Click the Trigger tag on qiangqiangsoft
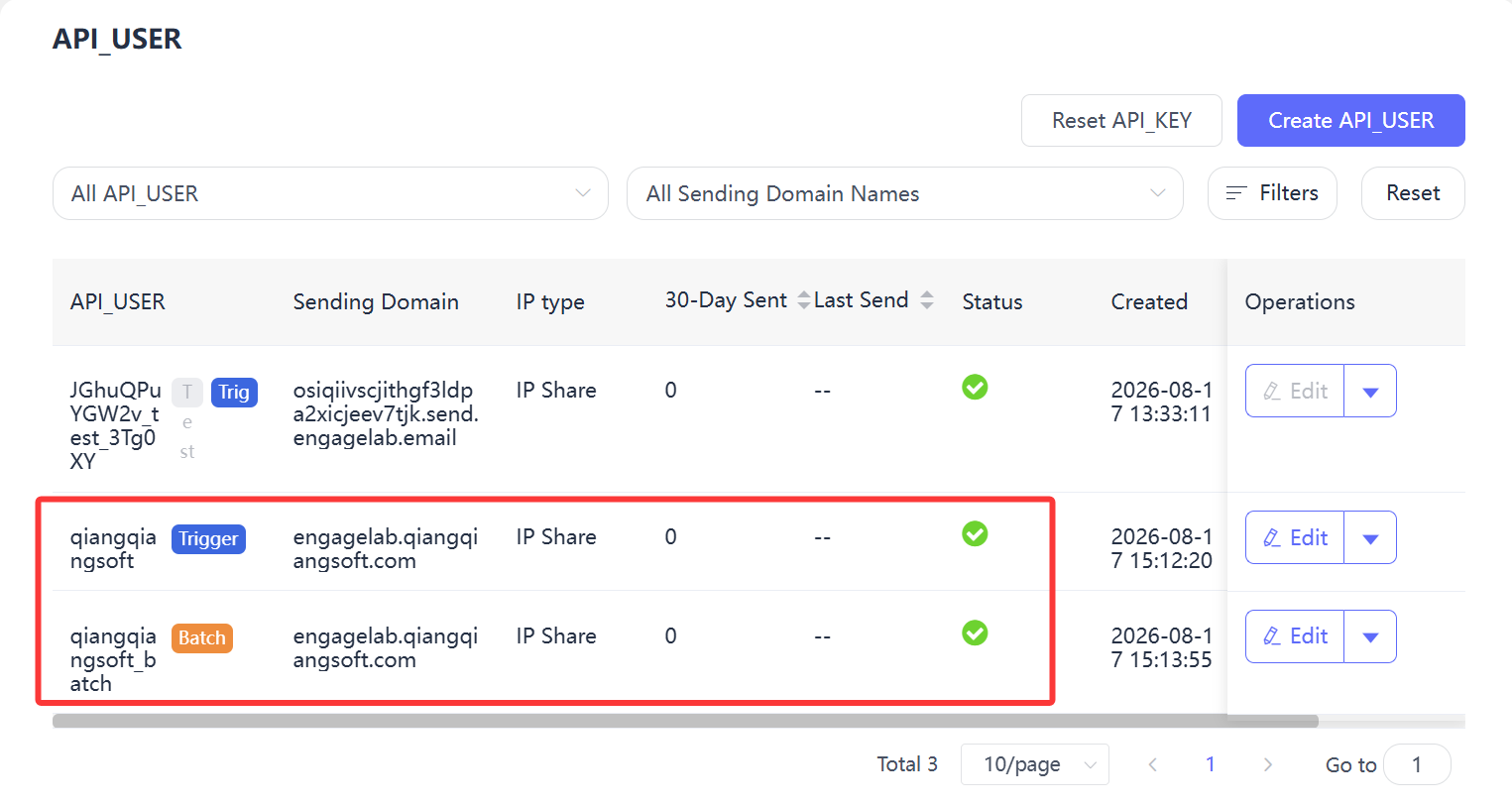Viewport: 1512px width, 806px height. tap(208, 539)
